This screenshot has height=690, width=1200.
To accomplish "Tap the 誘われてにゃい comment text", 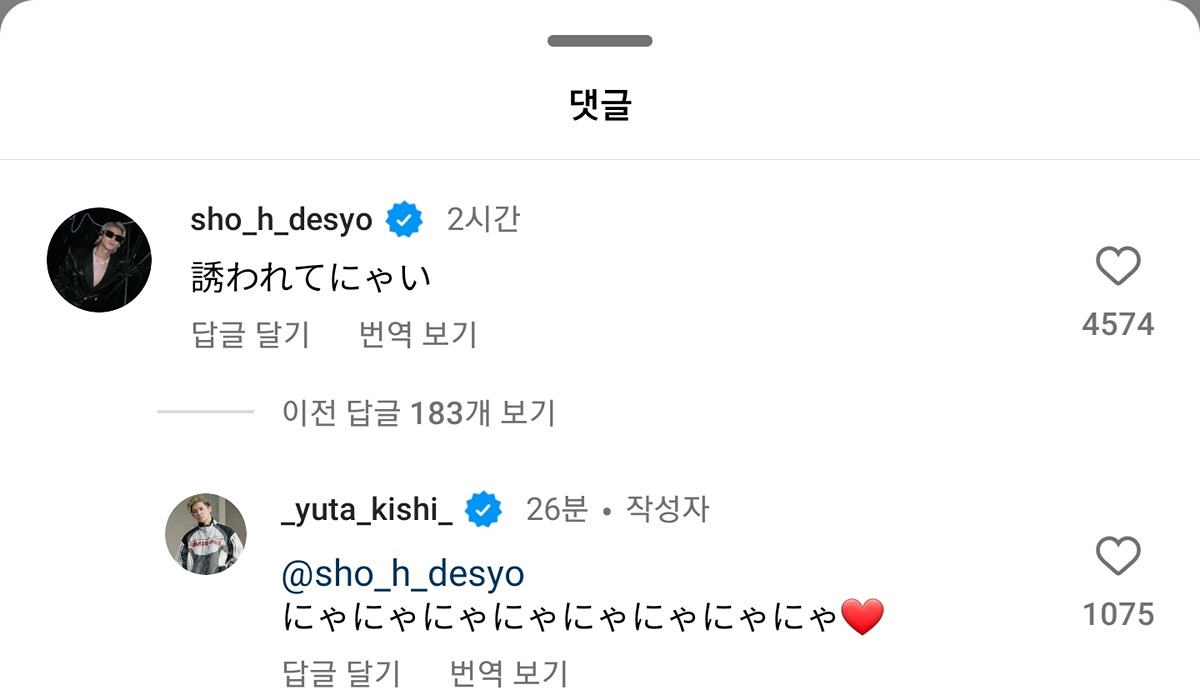I will pos(311,277).
